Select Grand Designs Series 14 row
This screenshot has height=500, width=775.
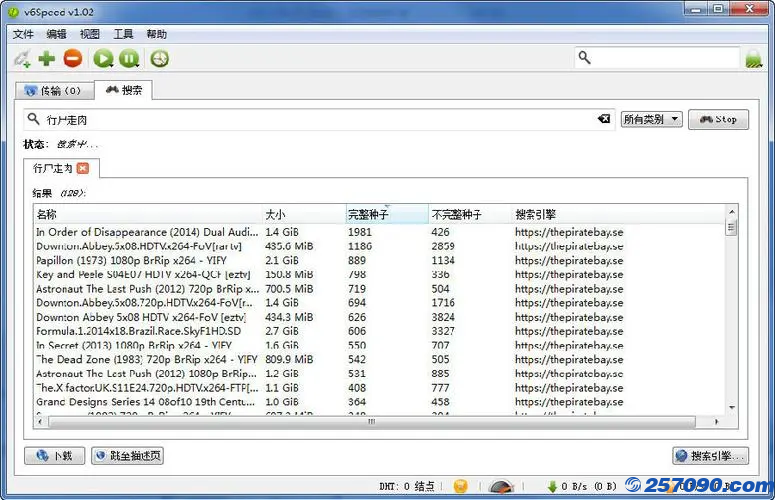coord(379,402)
